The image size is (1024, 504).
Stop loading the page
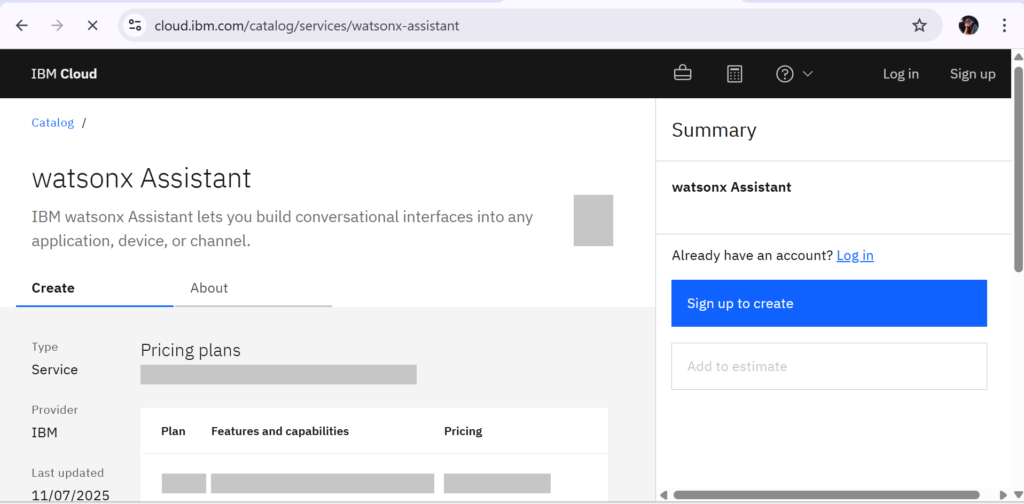pyautogui.click(x=92, y=25)
